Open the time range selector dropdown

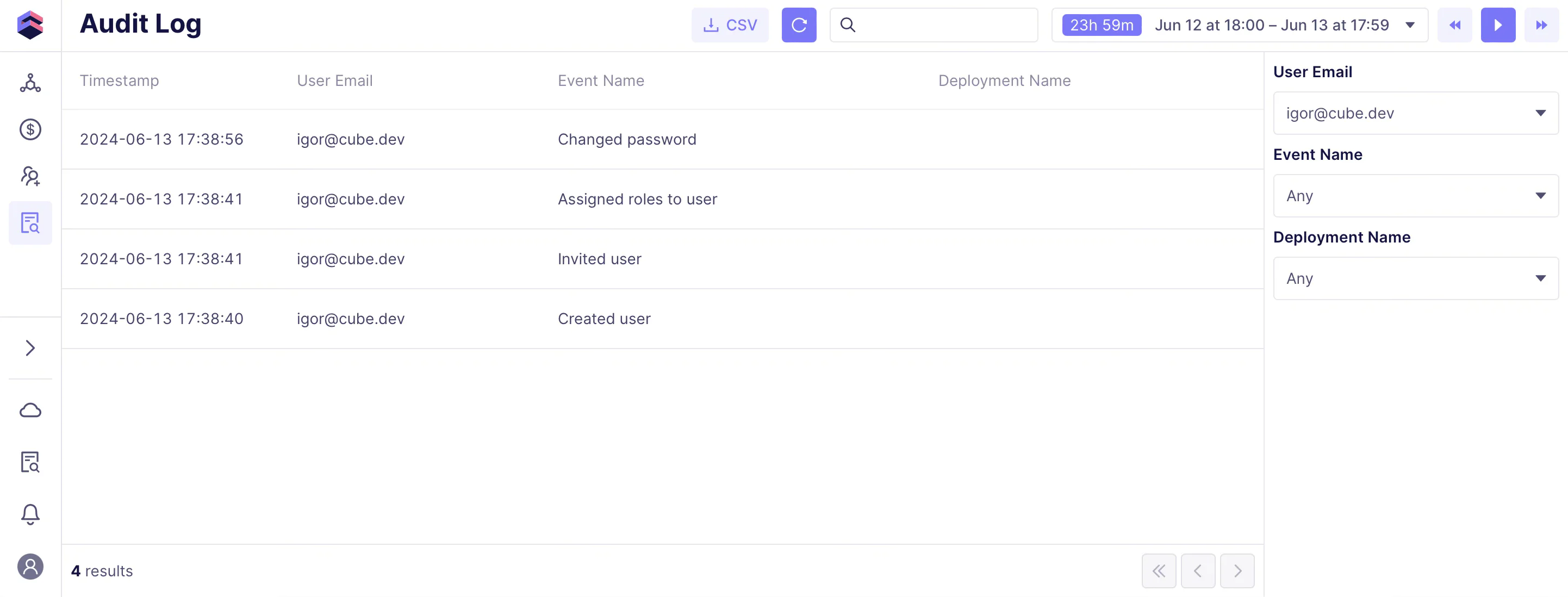click(1239, 25)
